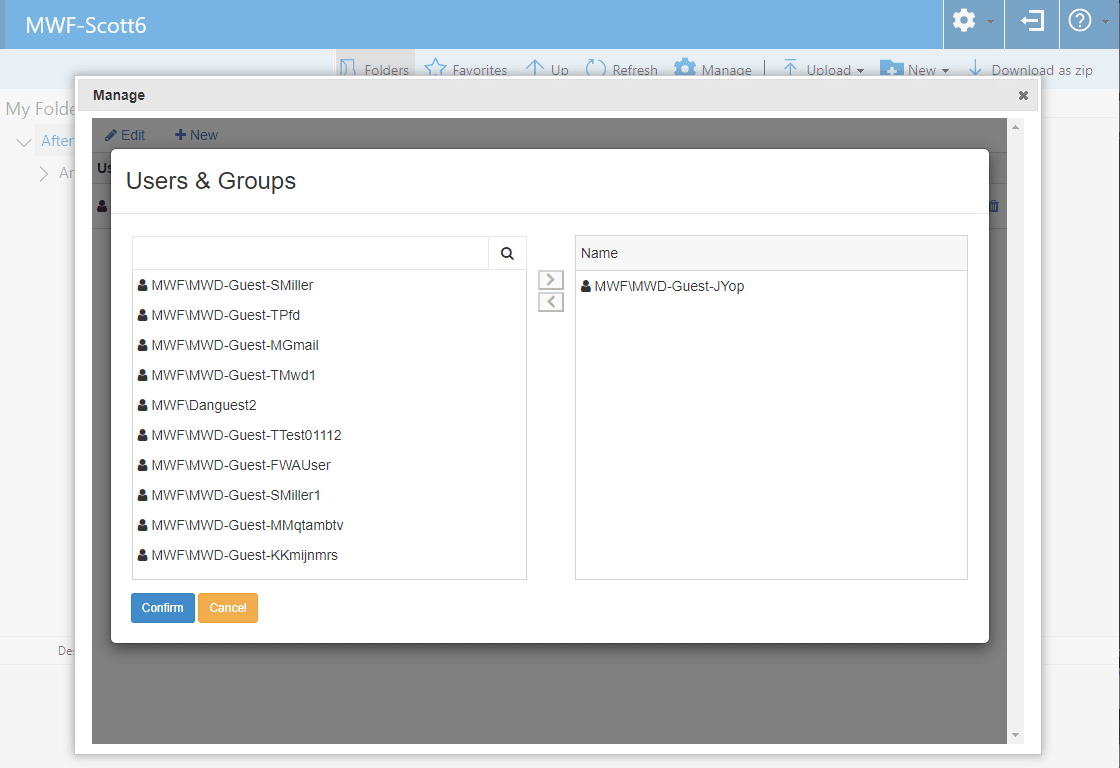Select user MWF\MWD-Guest-SMiller
Viewport: 1120px width, 768px height.
(232, 285)
